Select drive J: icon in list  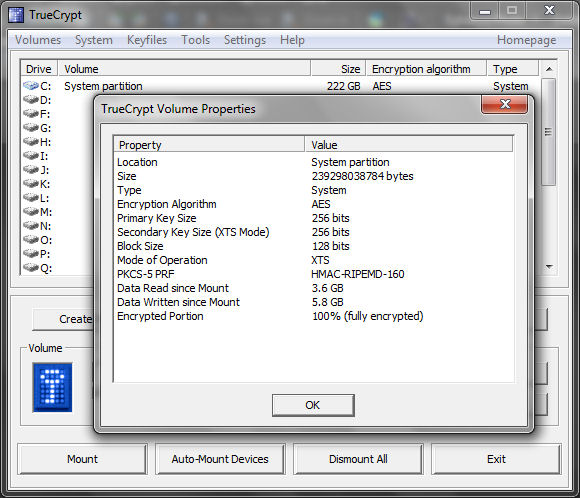(x=31, y=170)
